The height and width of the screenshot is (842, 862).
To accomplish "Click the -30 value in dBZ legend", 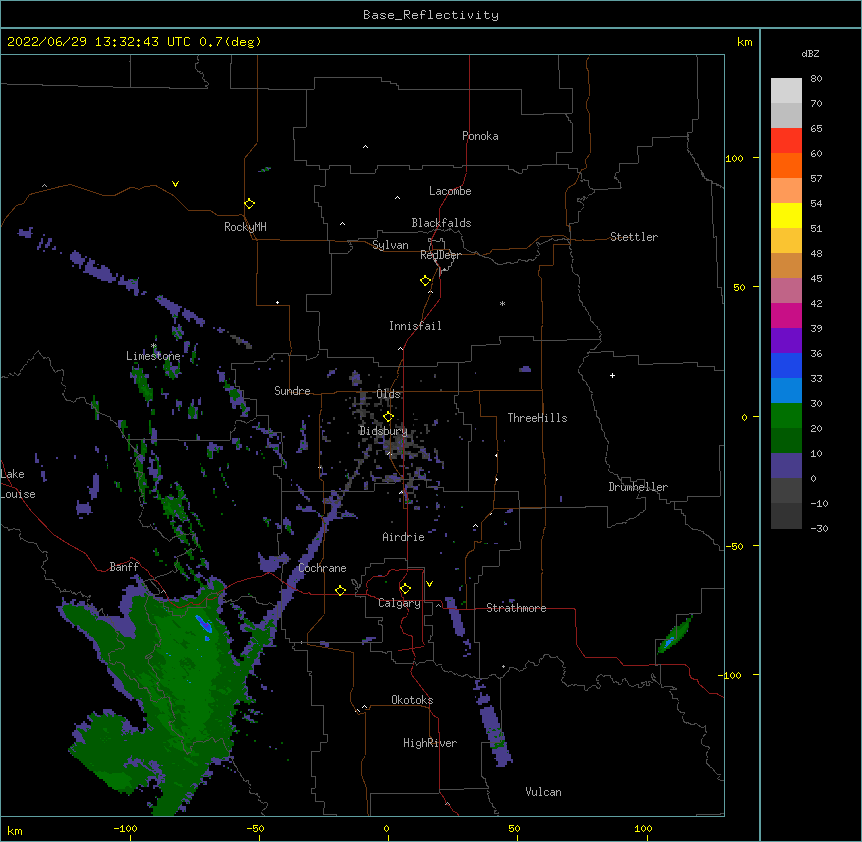I will (819, 529).
